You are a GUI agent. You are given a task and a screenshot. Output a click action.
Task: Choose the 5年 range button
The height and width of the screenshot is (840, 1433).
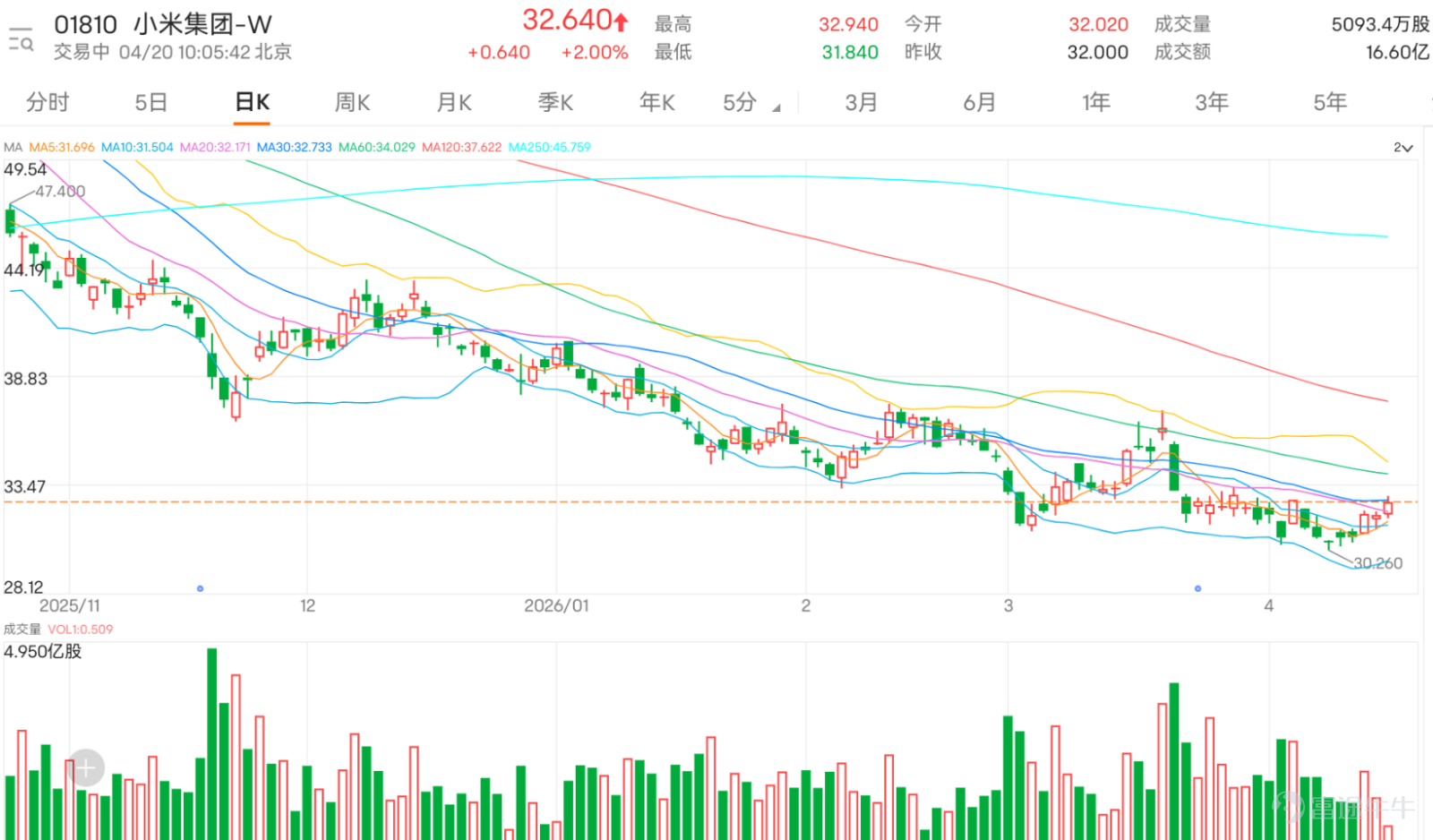1330,102
